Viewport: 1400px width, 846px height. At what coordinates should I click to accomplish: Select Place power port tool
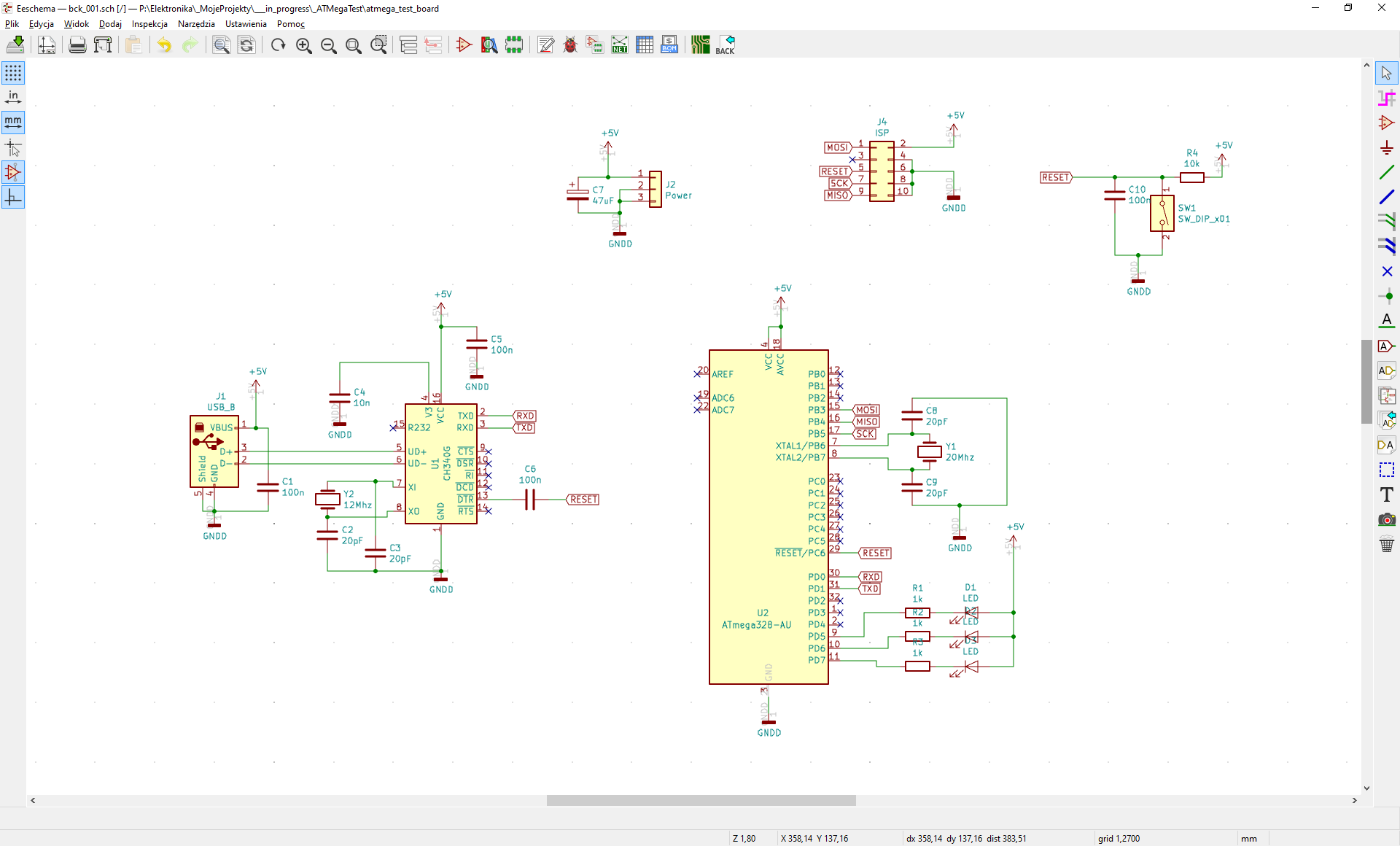click(1386, 148)
